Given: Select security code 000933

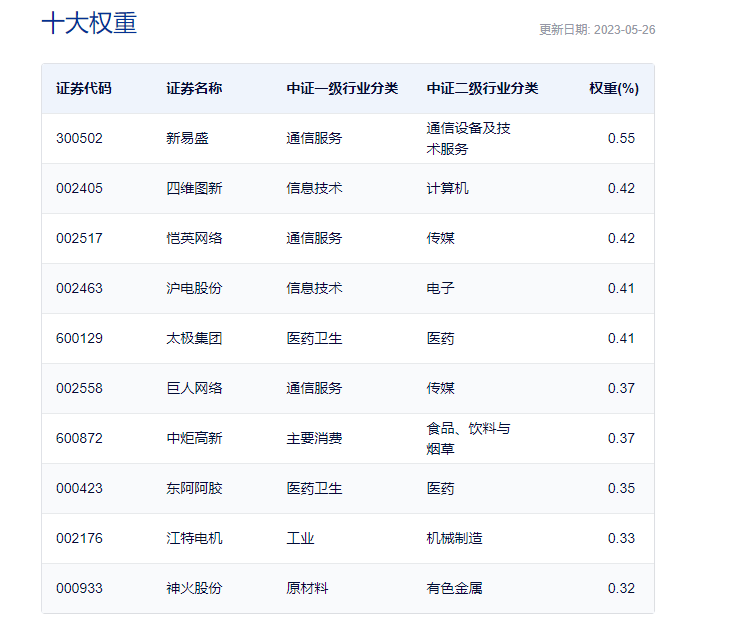Looking at the screenshot, I should pos(79,589).
